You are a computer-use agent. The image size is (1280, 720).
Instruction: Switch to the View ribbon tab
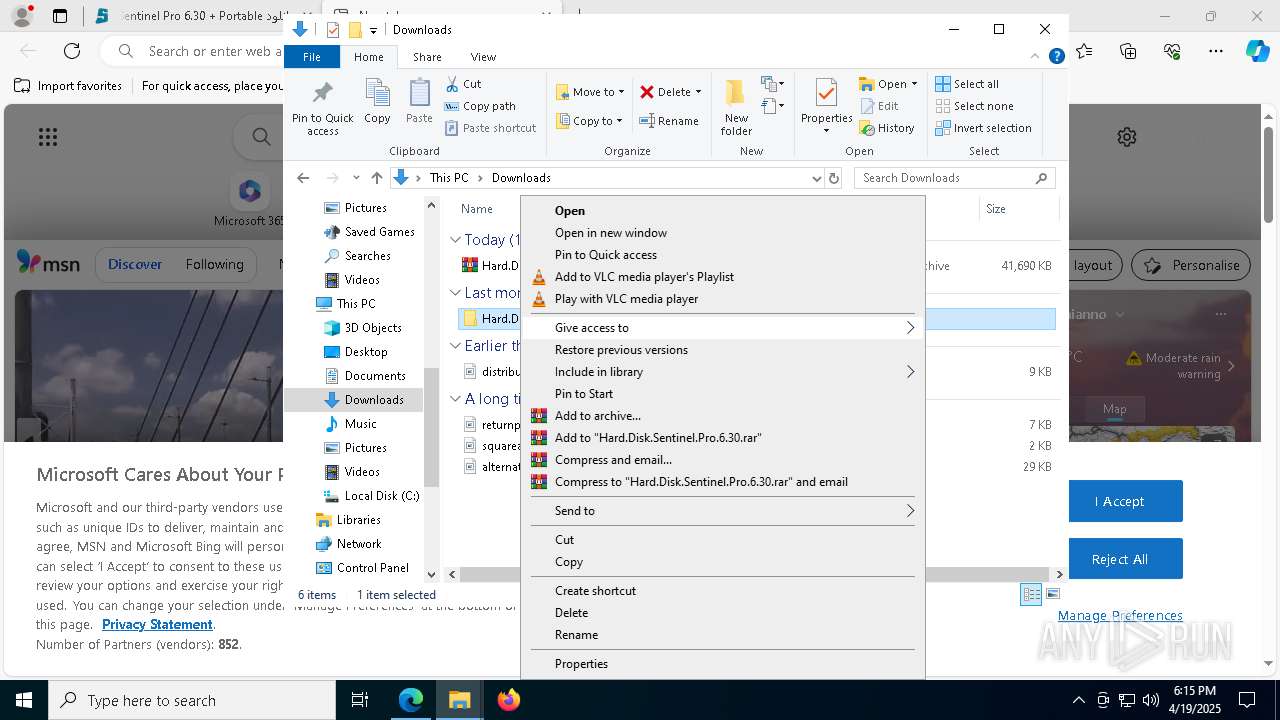point(483,57)
